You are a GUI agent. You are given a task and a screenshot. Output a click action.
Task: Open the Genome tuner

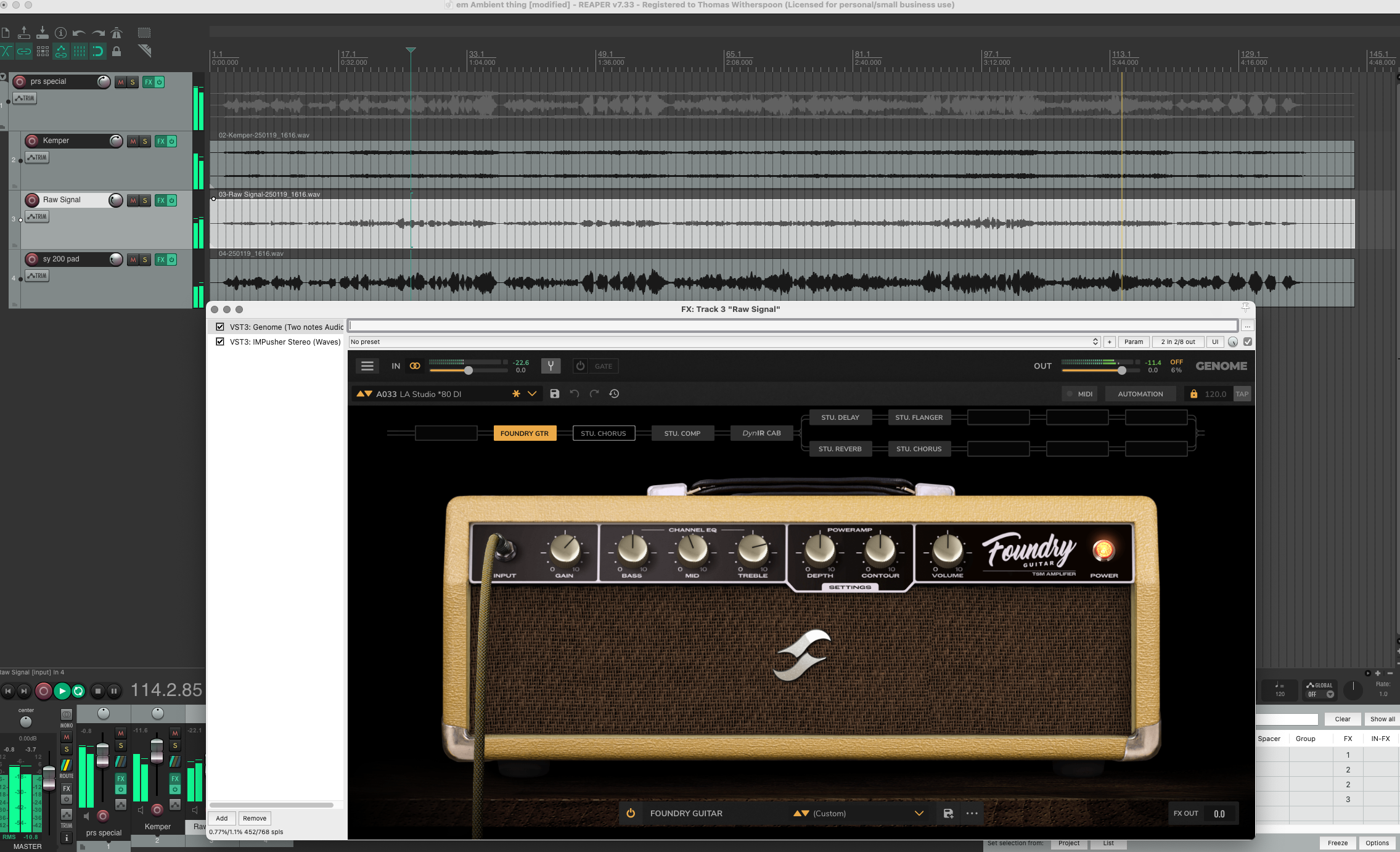click(551, 366)
